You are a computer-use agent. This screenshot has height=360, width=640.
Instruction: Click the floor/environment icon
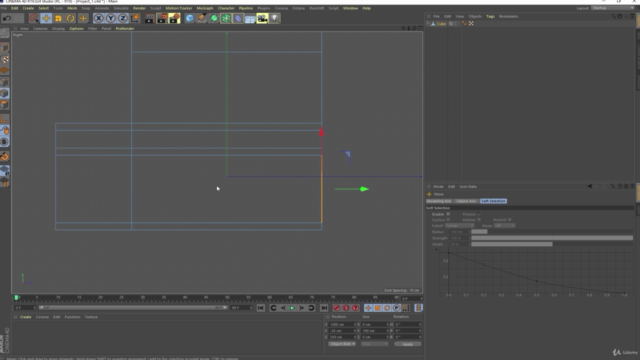click(250, 18)
